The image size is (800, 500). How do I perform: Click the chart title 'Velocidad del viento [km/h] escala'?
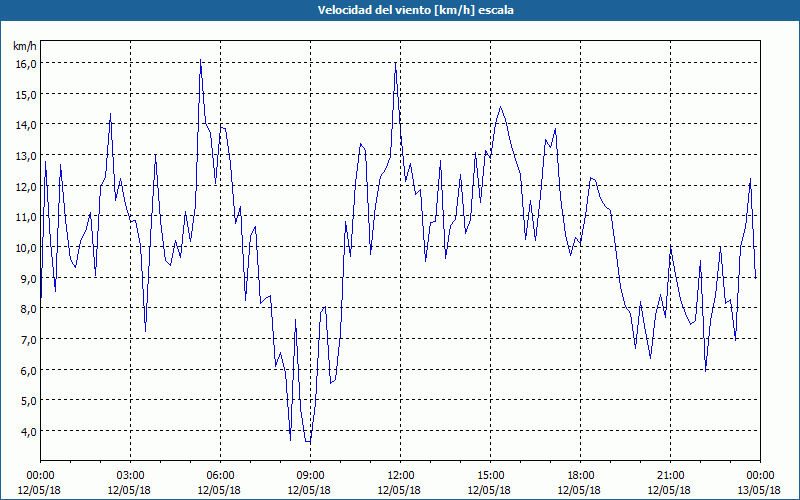[415, 10]
